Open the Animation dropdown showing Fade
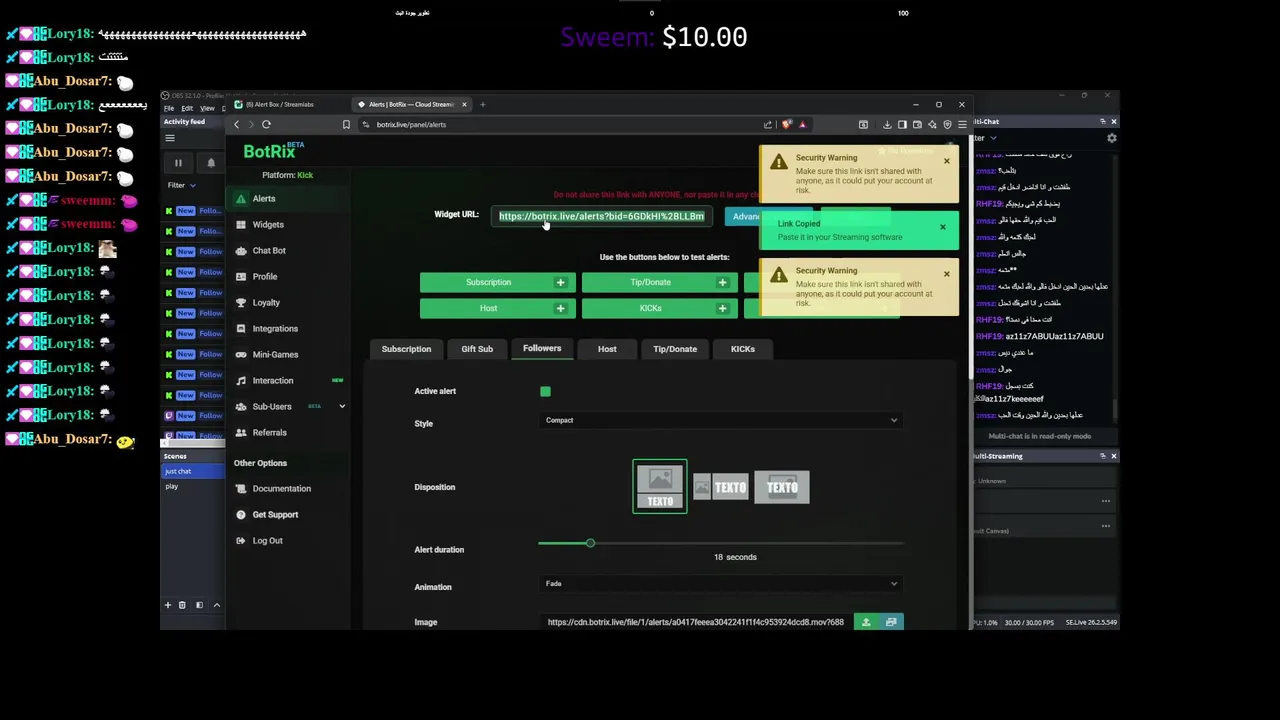 [720, 584]
